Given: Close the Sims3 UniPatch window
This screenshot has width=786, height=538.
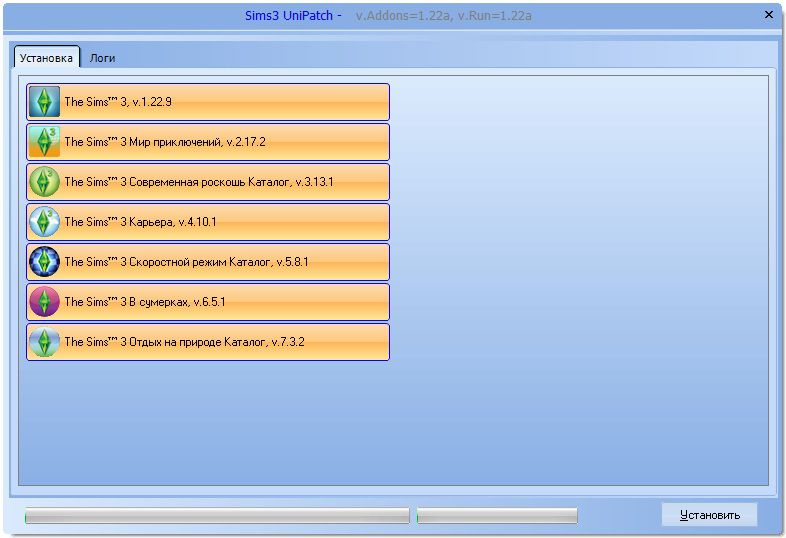Looking at the screenshot, I should click(768, 15).
